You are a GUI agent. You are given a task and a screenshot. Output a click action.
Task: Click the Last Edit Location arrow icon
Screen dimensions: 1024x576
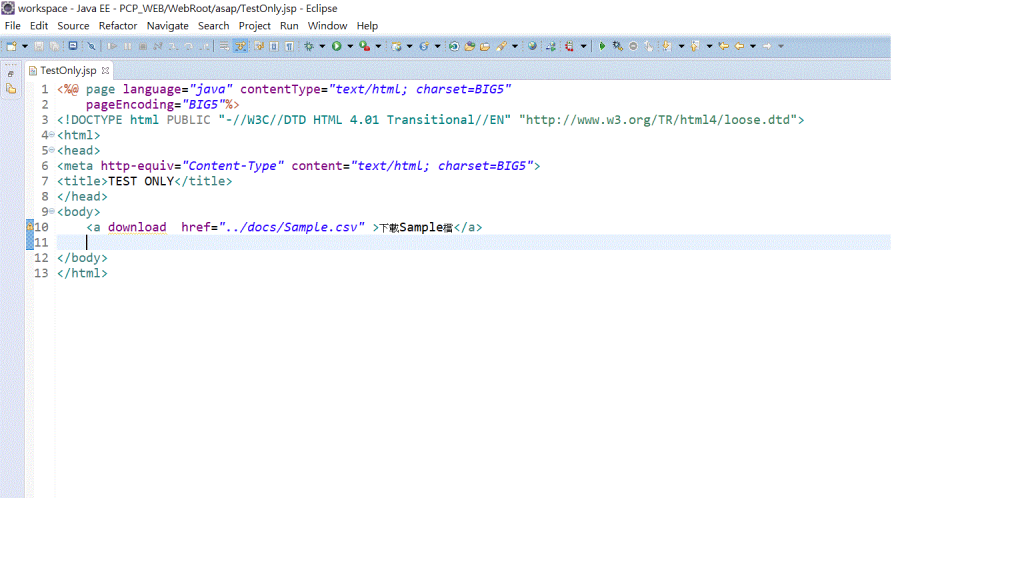tap(724, 46)
